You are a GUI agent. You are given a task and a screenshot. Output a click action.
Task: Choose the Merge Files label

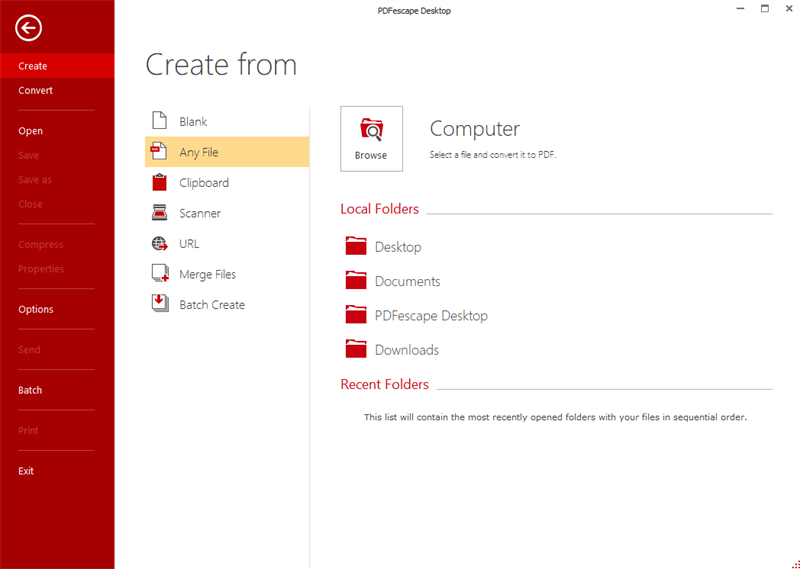tap(207, 275)
